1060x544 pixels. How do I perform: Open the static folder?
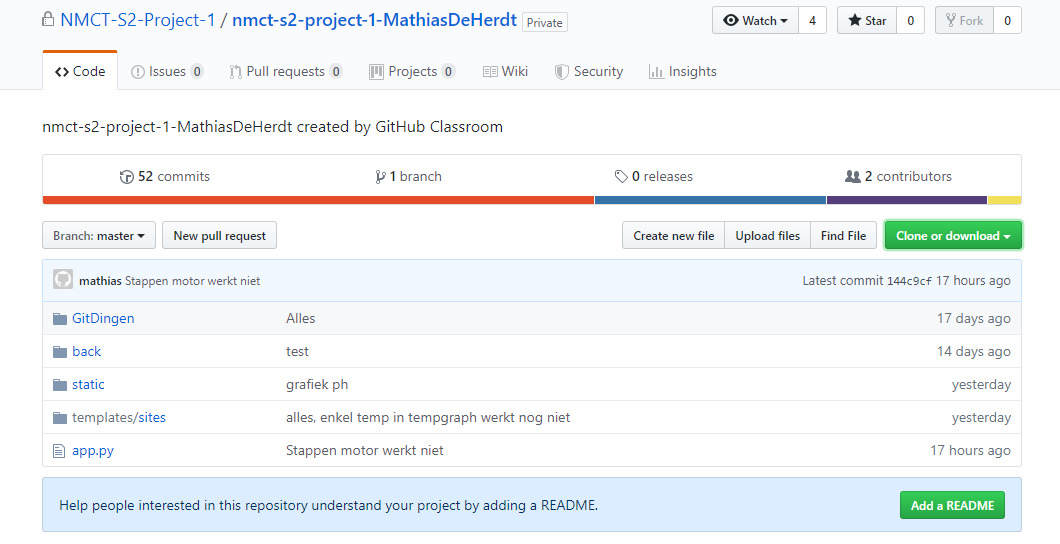[x=89, y=385]
